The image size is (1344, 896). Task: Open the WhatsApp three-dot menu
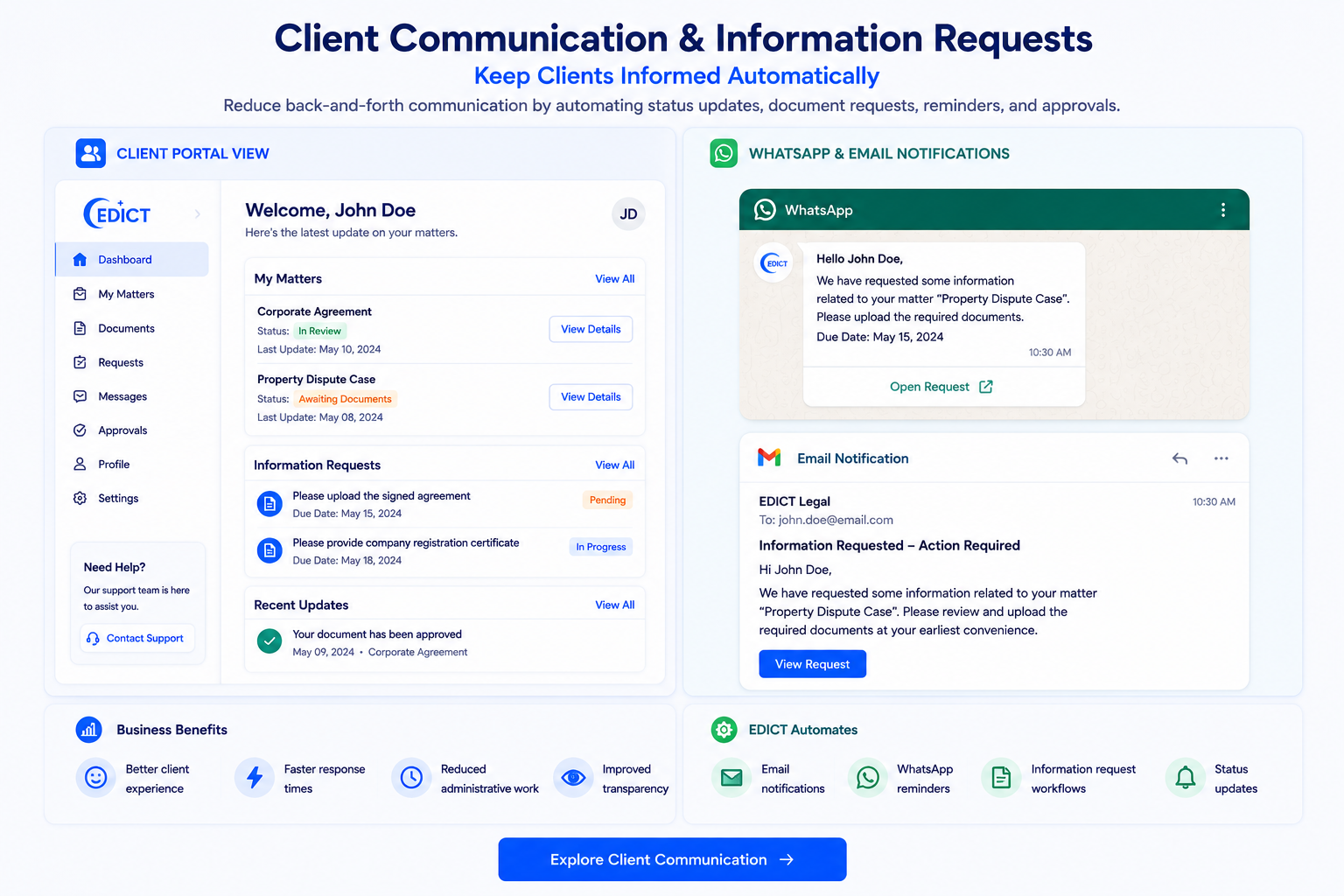[1223, 210]
